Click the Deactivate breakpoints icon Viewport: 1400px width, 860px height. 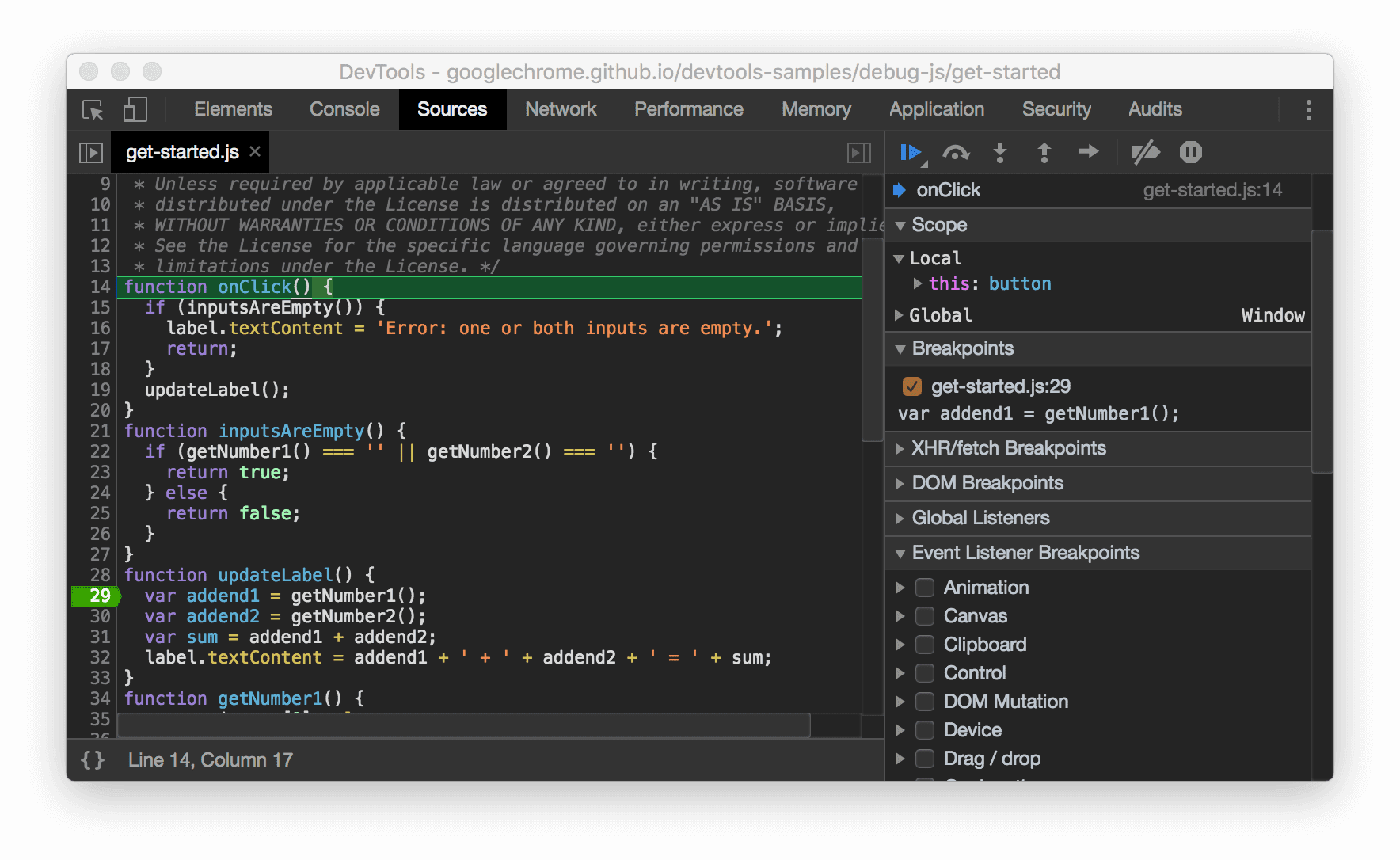coord(1145,152)
